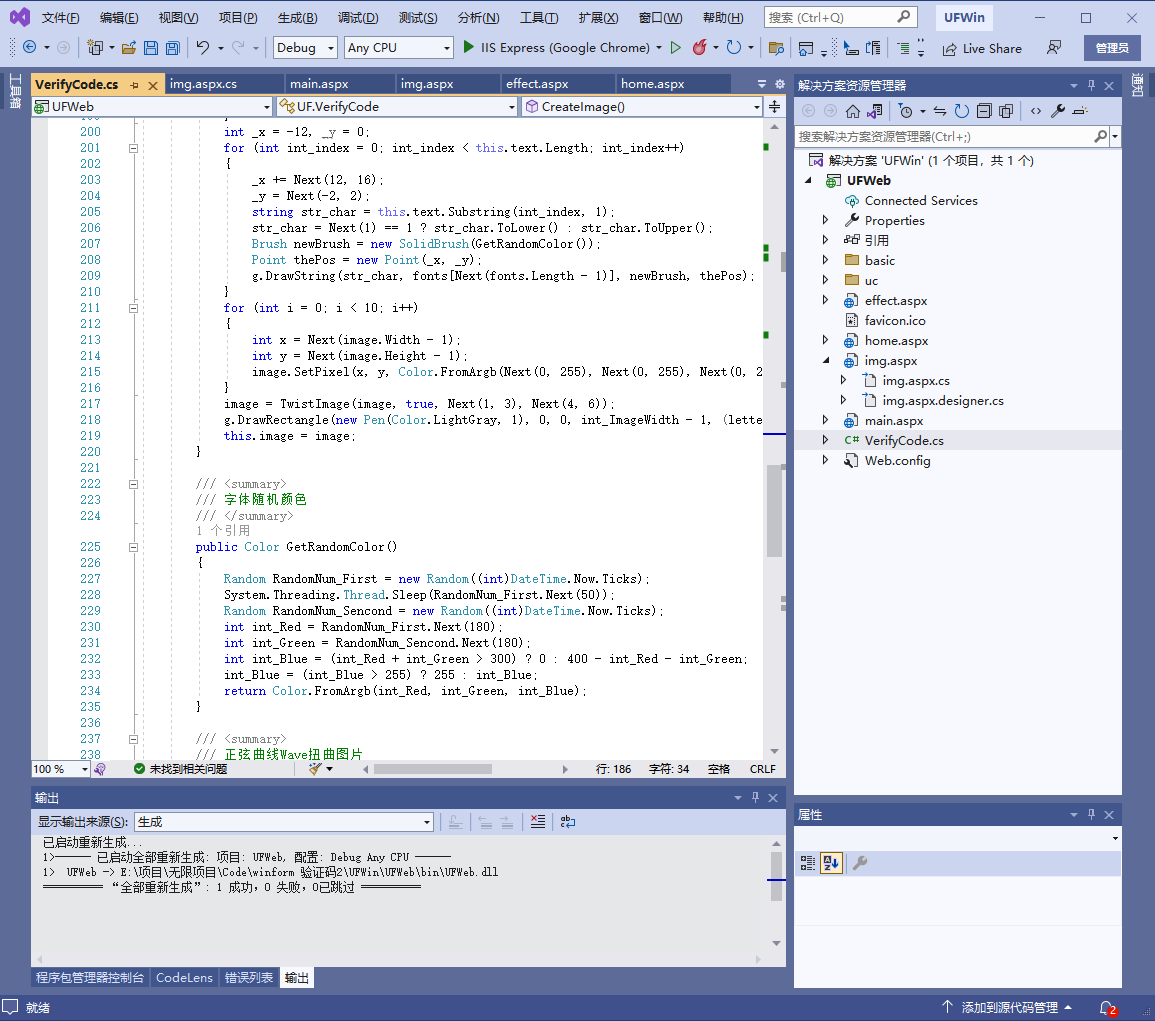Collapse the for loop at line 201
Image resolution: width=1155 pixels, height=1021 pixels.
tap(133, 148)
